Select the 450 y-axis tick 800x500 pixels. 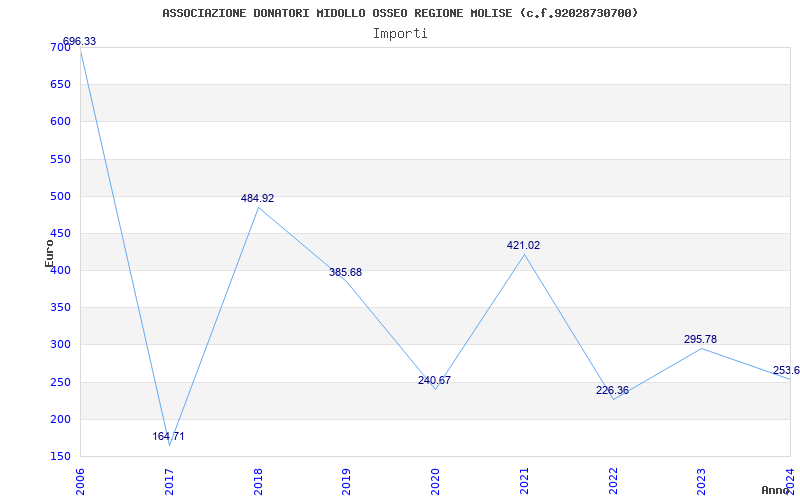pos(60,234)
